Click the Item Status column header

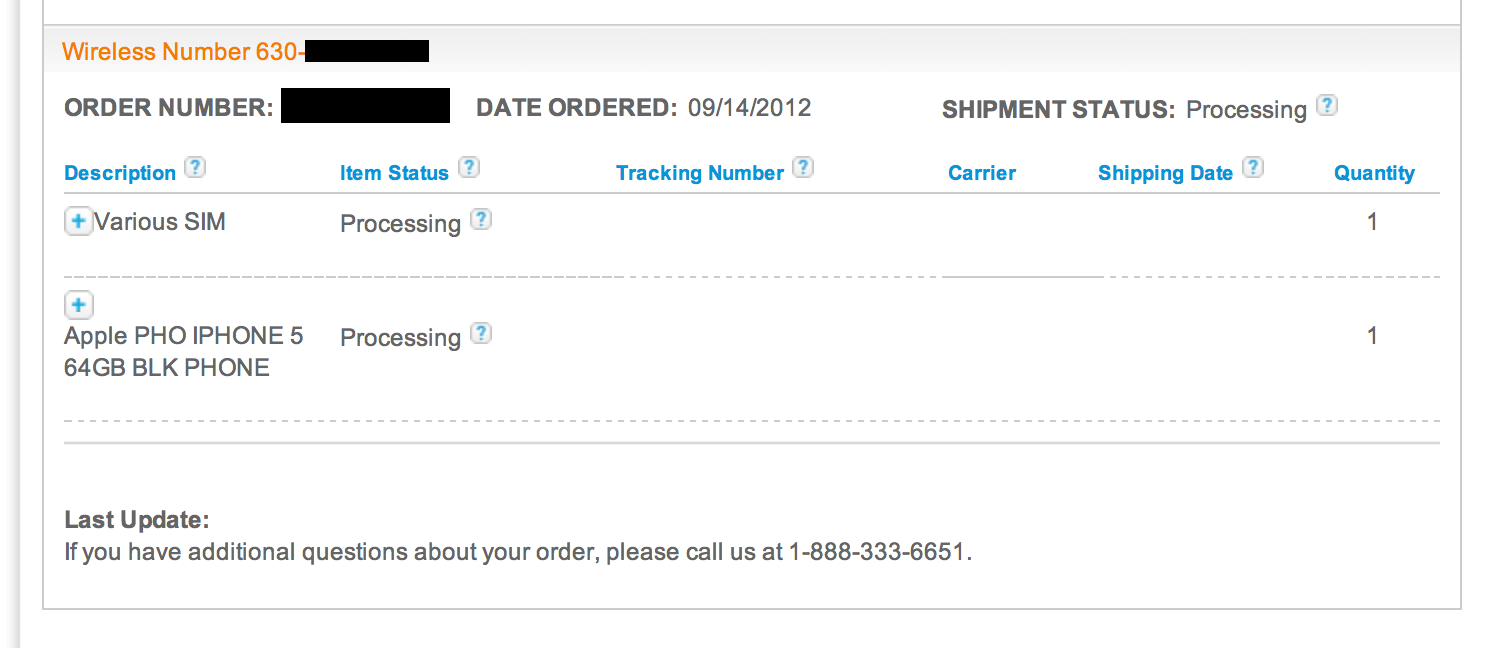click(394, 173)
